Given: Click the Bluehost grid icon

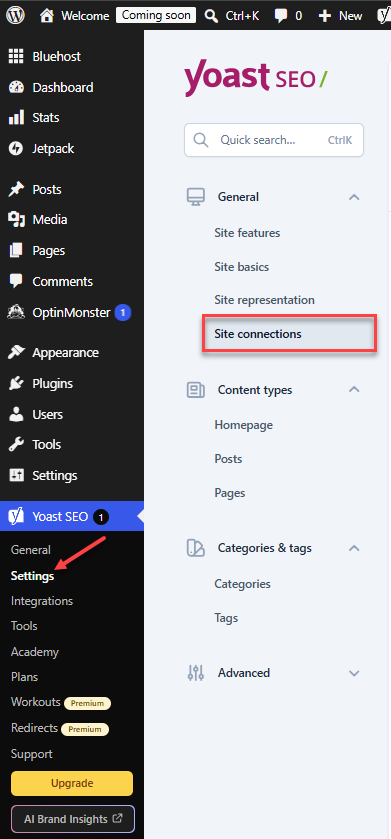Looking at the screenshot, I should pyautogui.click(x=17, y=56).
